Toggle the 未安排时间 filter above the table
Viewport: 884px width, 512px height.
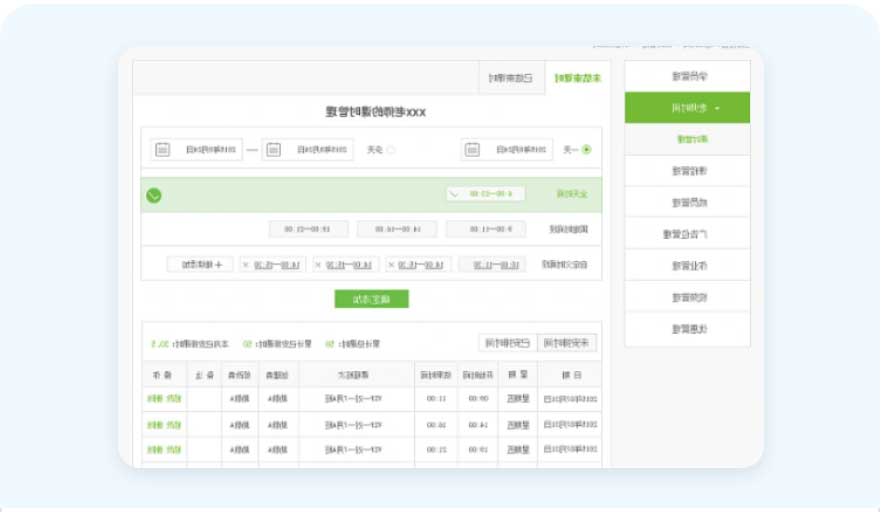pos(567,343)
